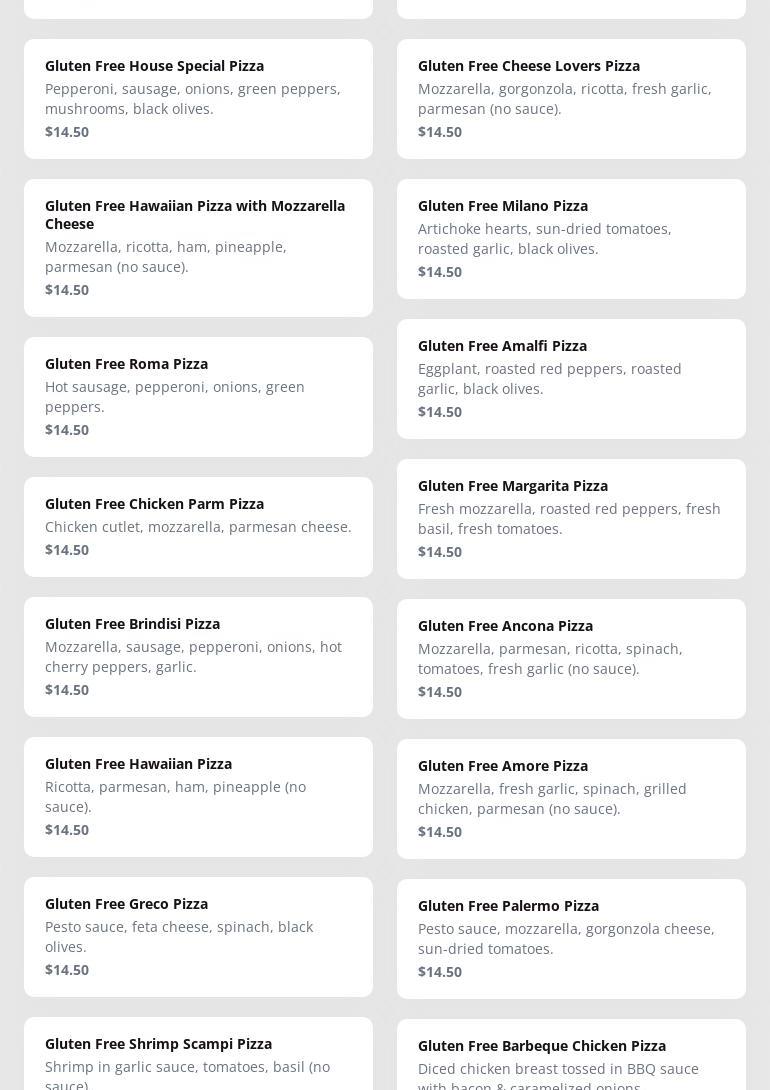Select the Gluten Free Palermo Pizza

coord(571,938)
